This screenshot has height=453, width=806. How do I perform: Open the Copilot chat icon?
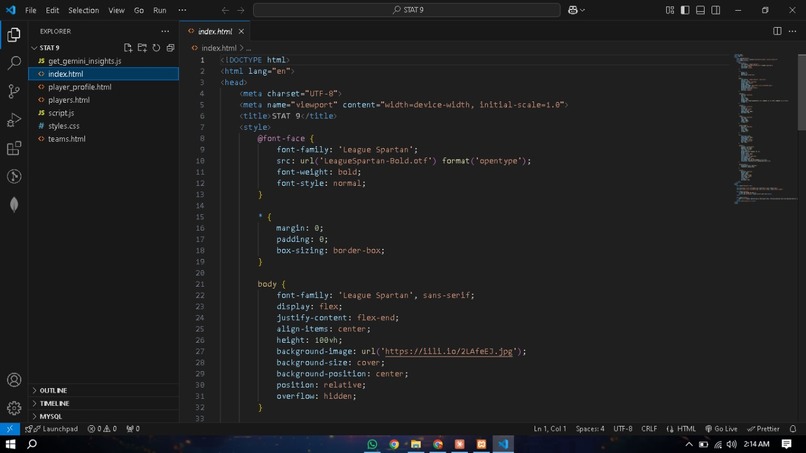[x=573, y=10]
